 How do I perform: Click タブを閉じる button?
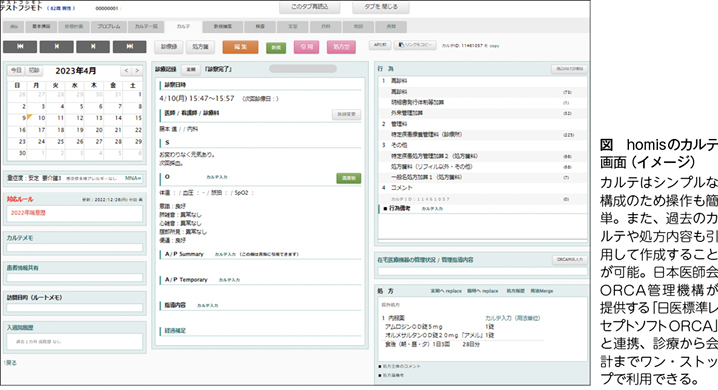pos(381,7)
